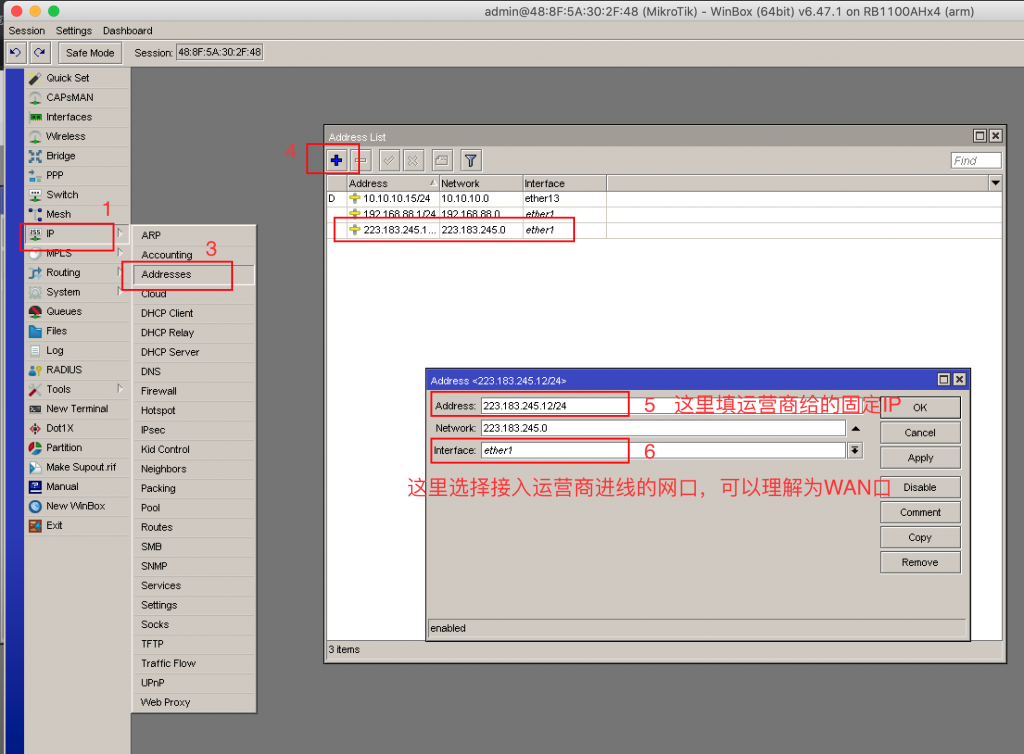Click Exit in the sidebar

tap(77, 526)
